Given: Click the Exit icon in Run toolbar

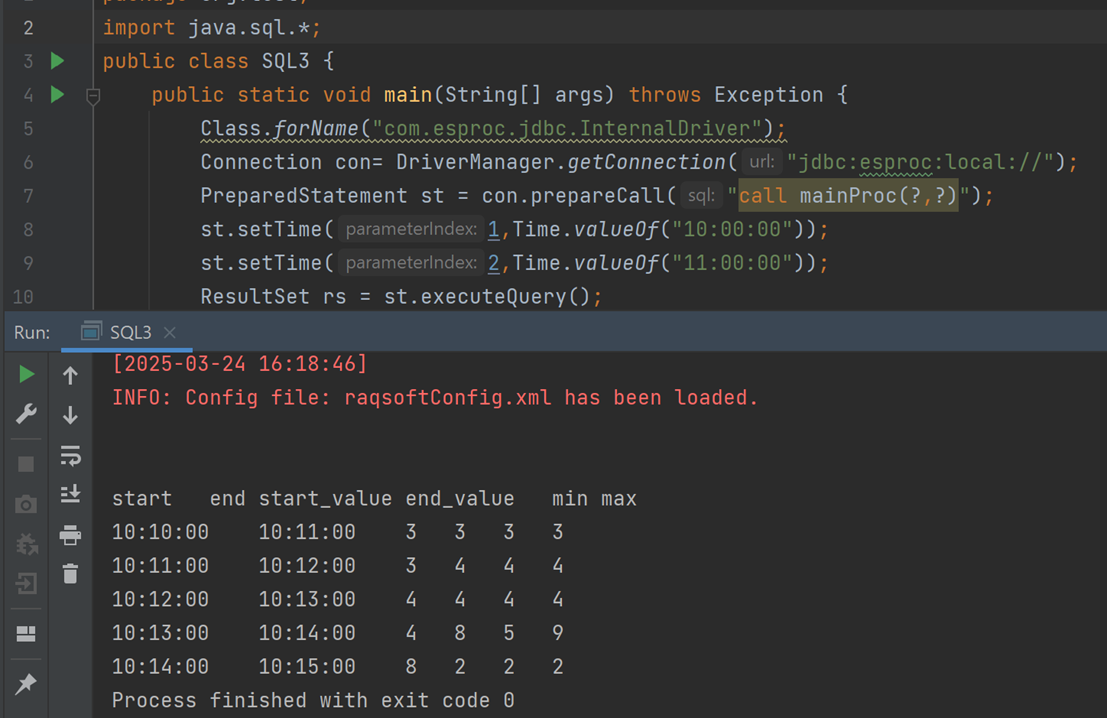Looking at the screenshot, I should click(x=27, y=583).
